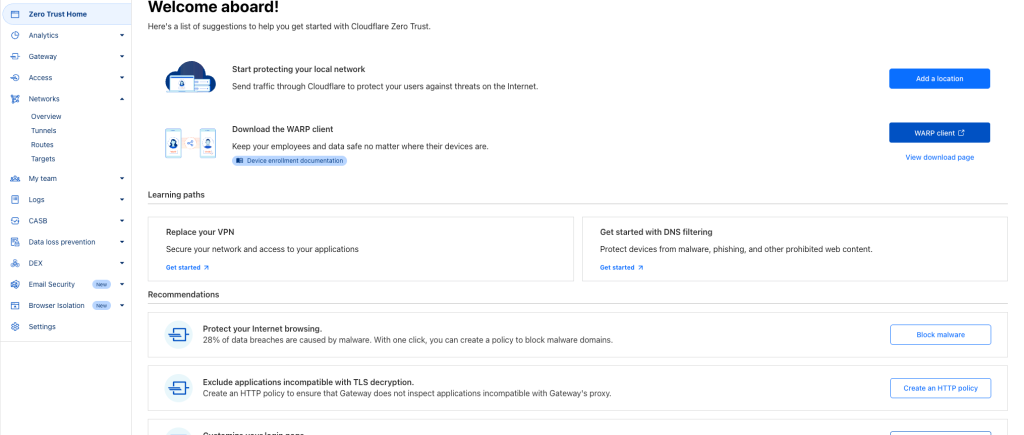
Task: Click the Block malware button
Action: [940, 334]
